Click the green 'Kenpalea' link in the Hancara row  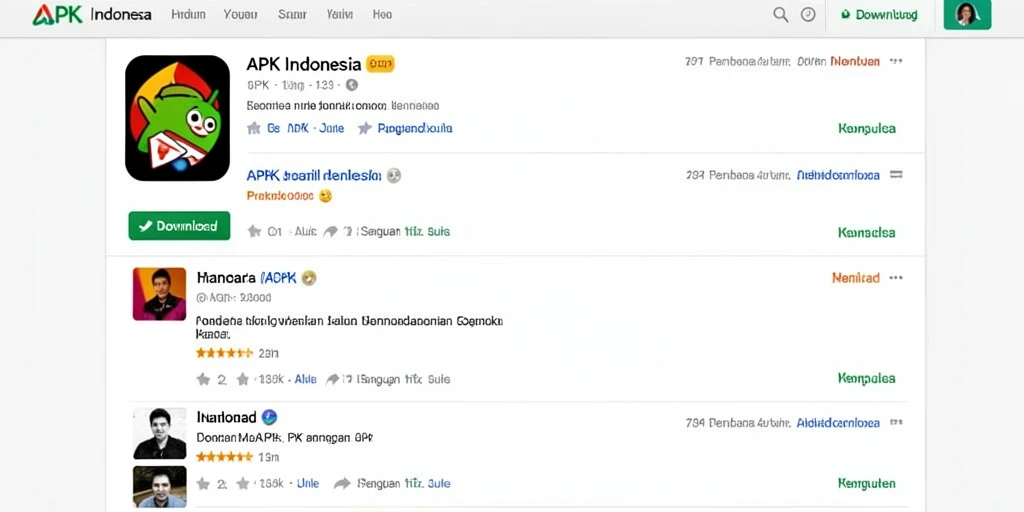click(x=867, y=378)
